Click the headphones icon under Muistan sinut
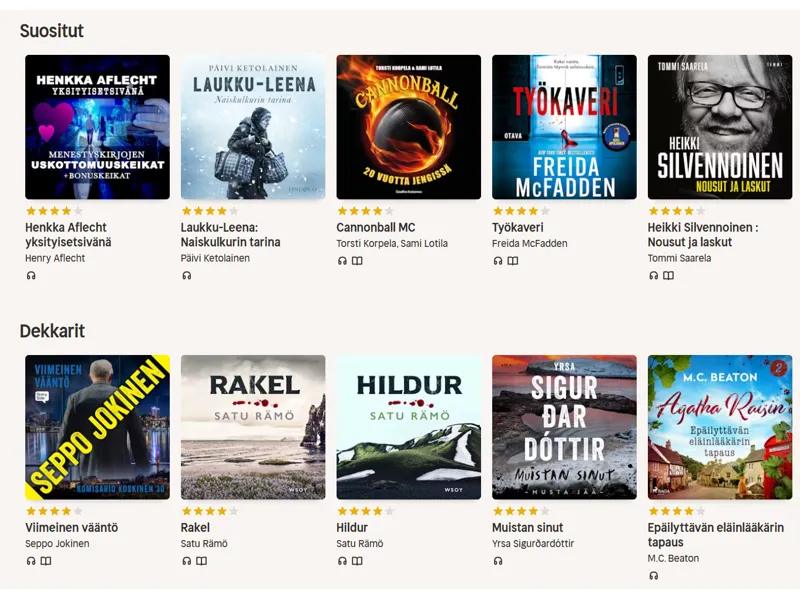The height and width of the screenshot is (600, 800). coord(498,561)
